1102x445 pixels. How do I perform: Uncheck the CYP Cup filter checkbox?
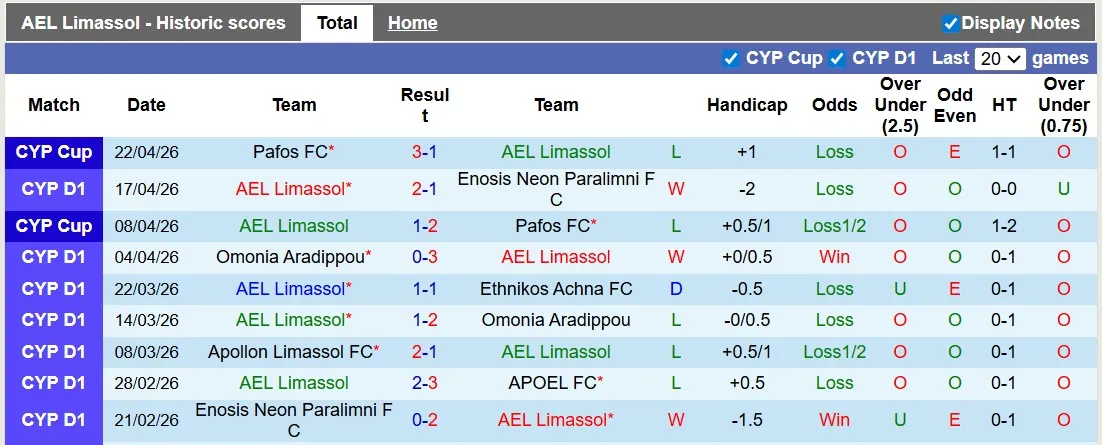pos(731,58)
